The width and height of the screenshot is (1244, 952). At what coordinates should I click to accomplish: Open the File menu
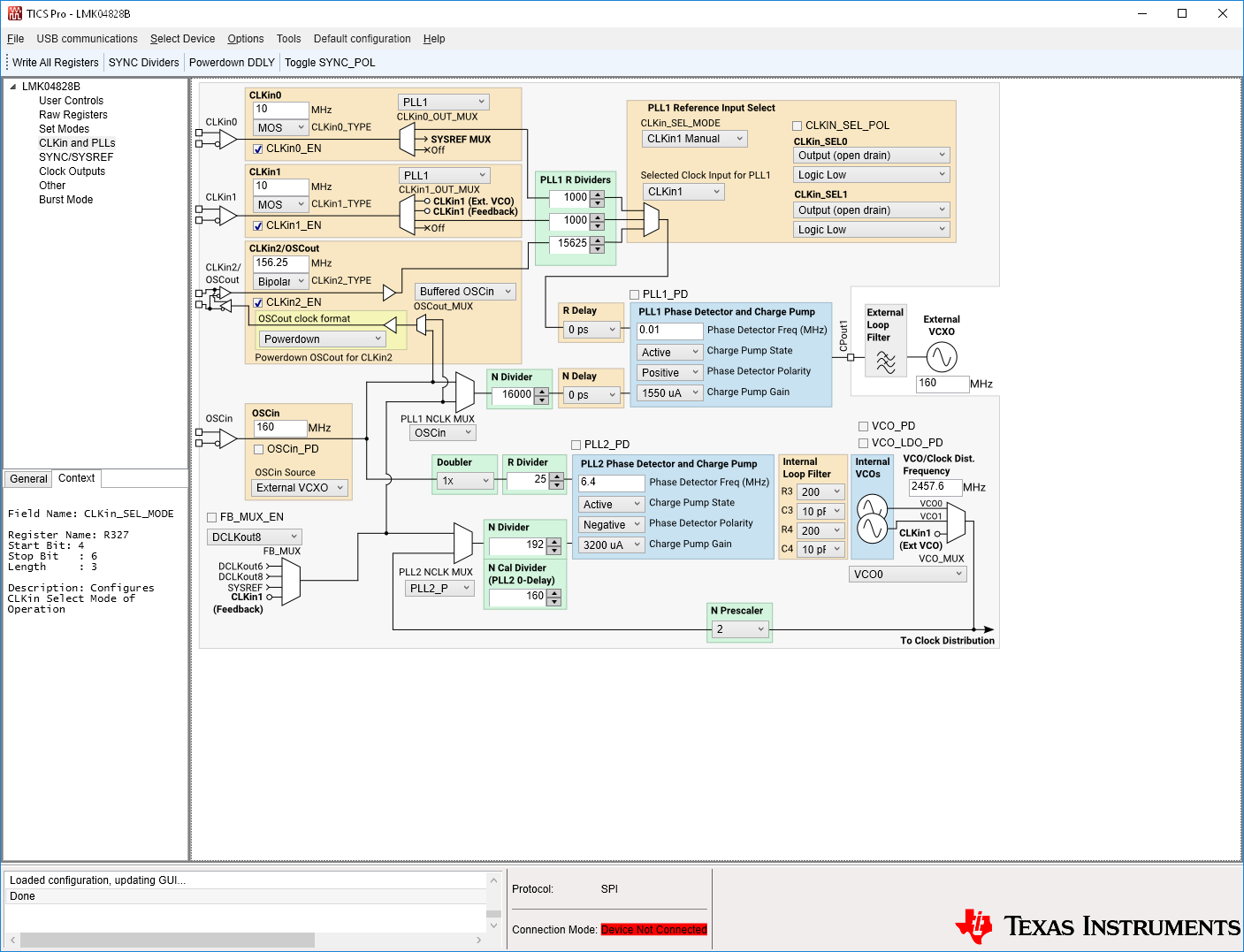pos(16,39)
